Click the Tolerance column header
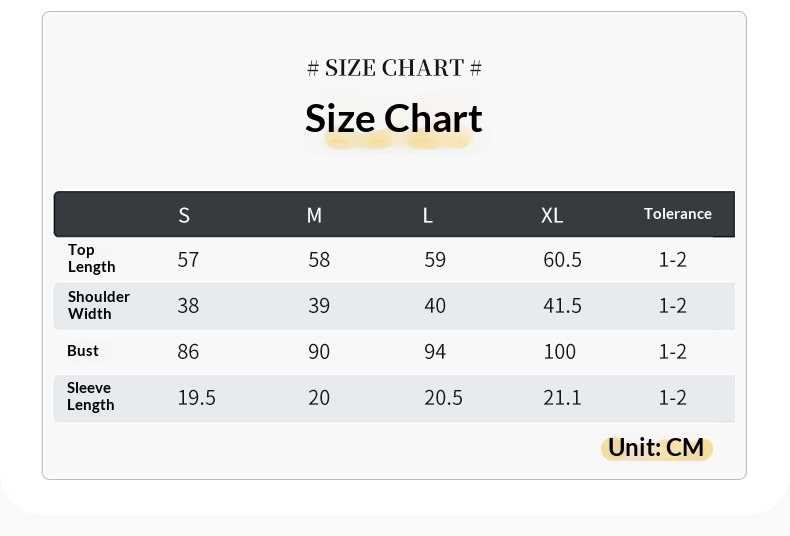790x536 pixels. coord(677,214)
